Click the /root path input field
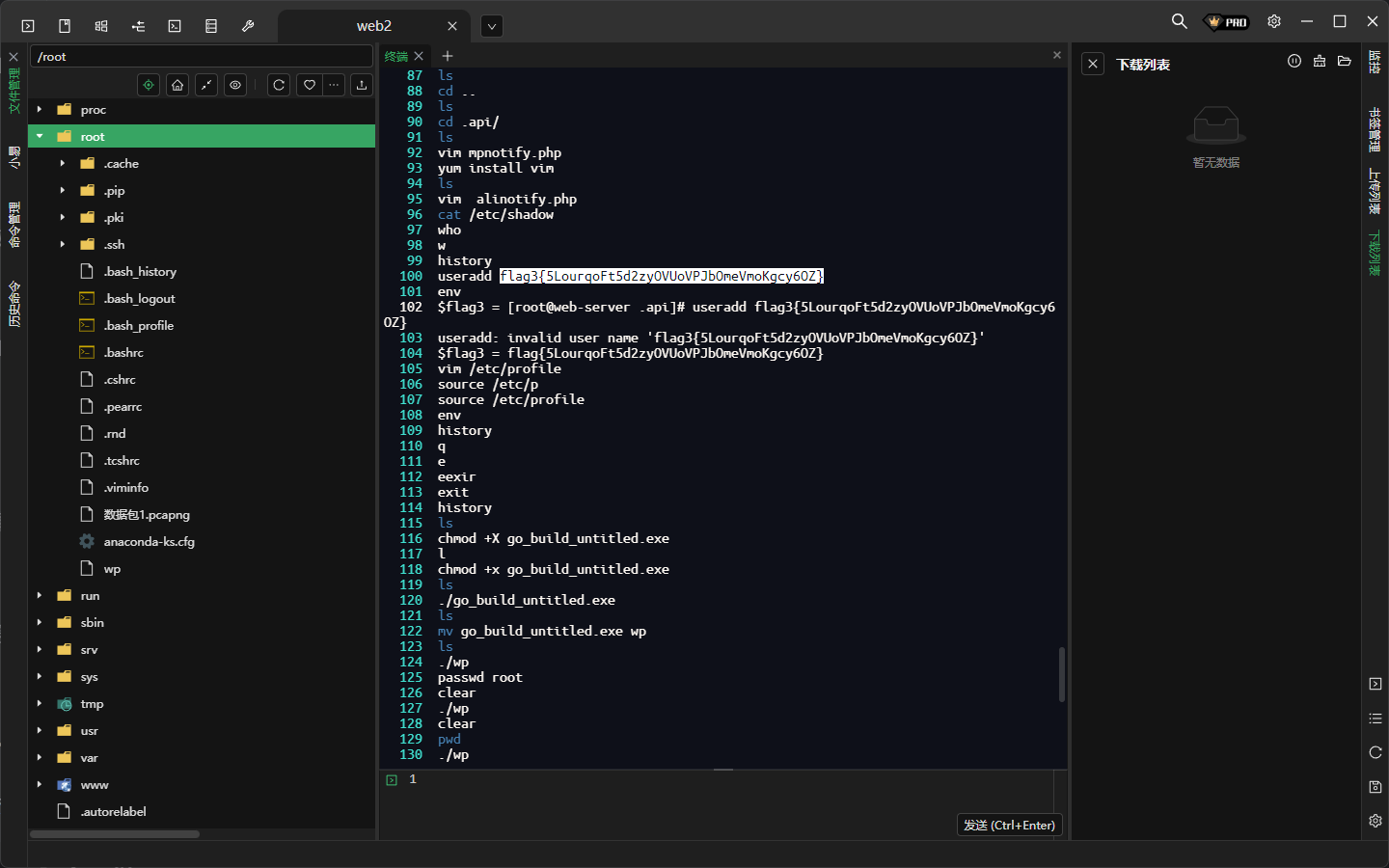 pyautogui.click(x=201, y=57)
